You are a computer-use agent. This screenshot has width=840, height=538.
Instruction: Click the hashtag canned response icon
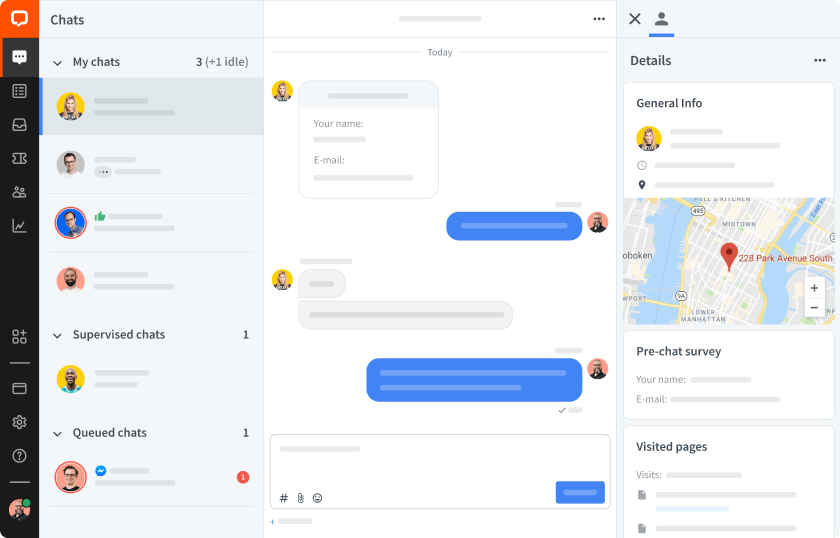284,498
